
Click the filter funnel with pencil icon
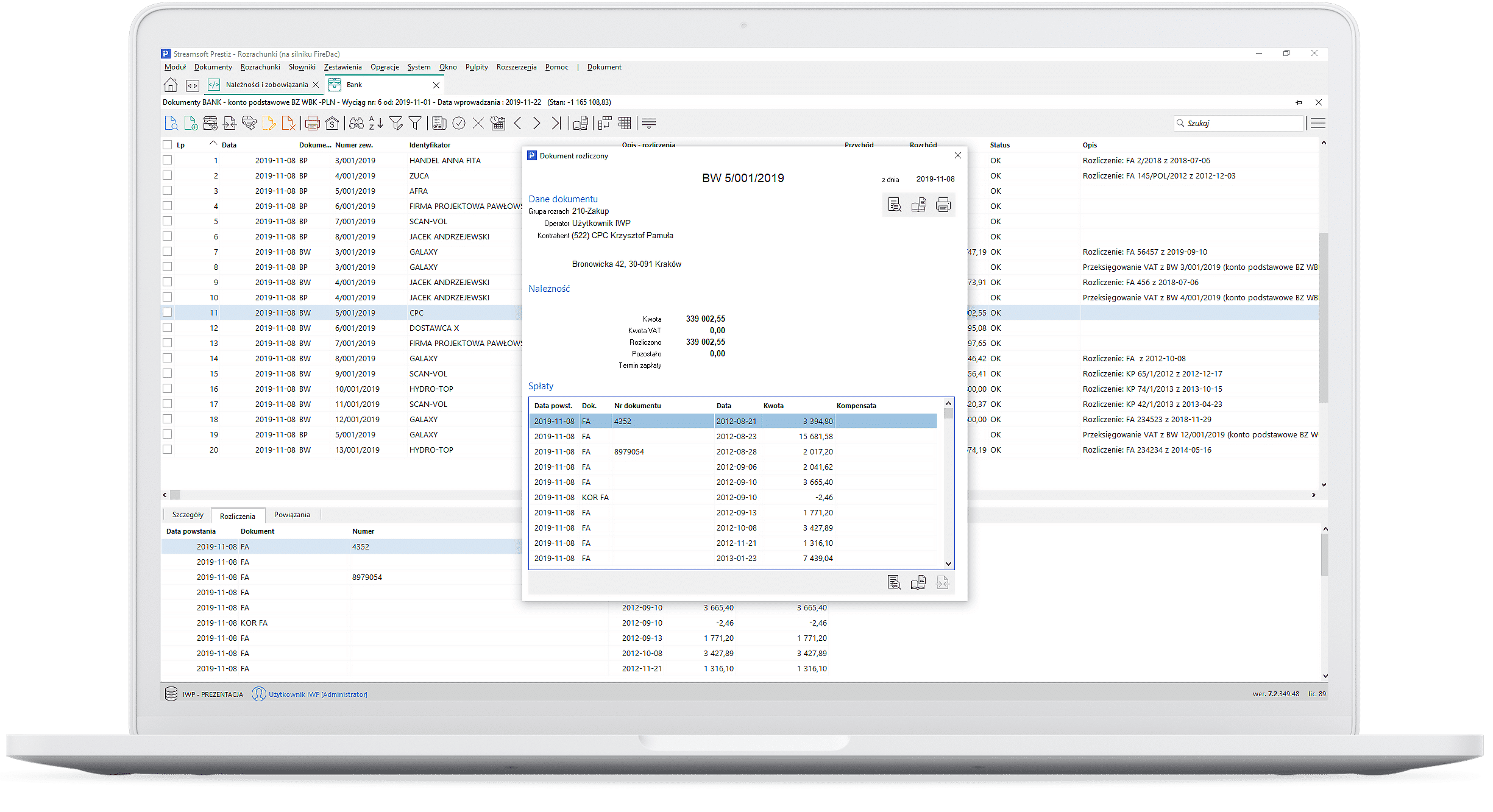point(395,123)
